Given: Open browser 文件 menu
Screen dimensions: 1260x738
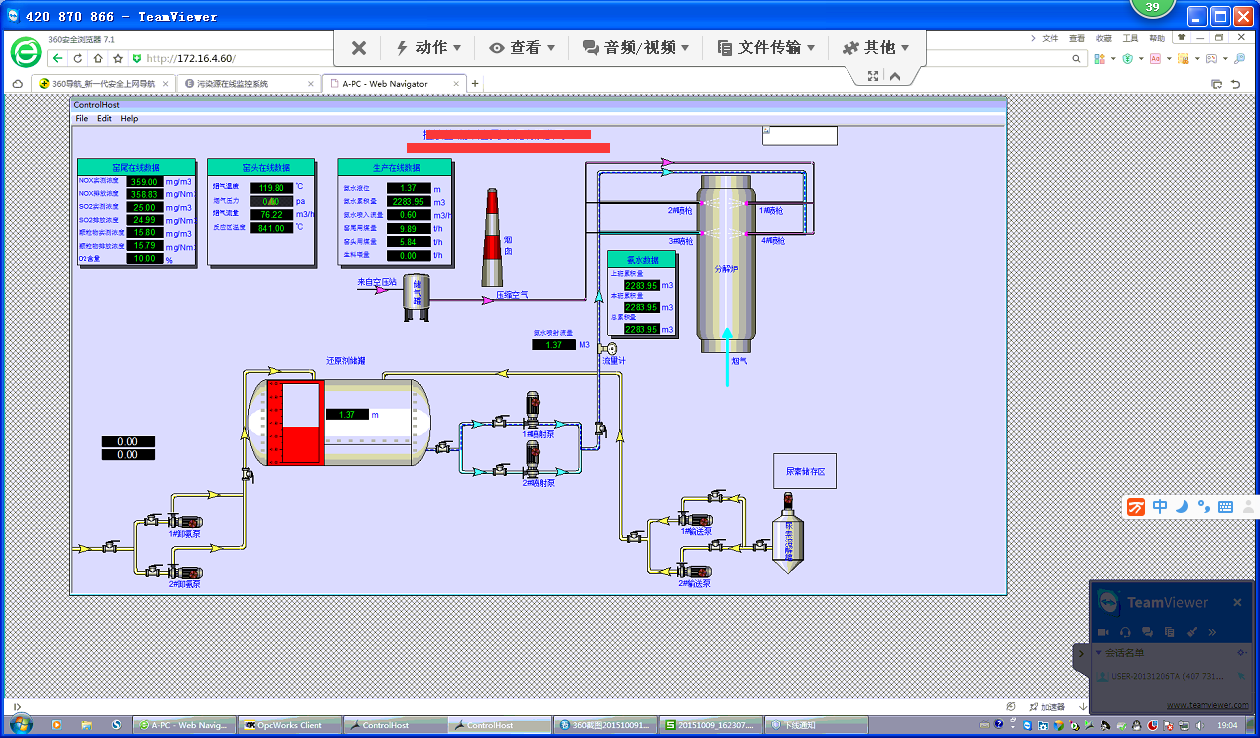Looking at the screenshot, I should [1050, 38].
